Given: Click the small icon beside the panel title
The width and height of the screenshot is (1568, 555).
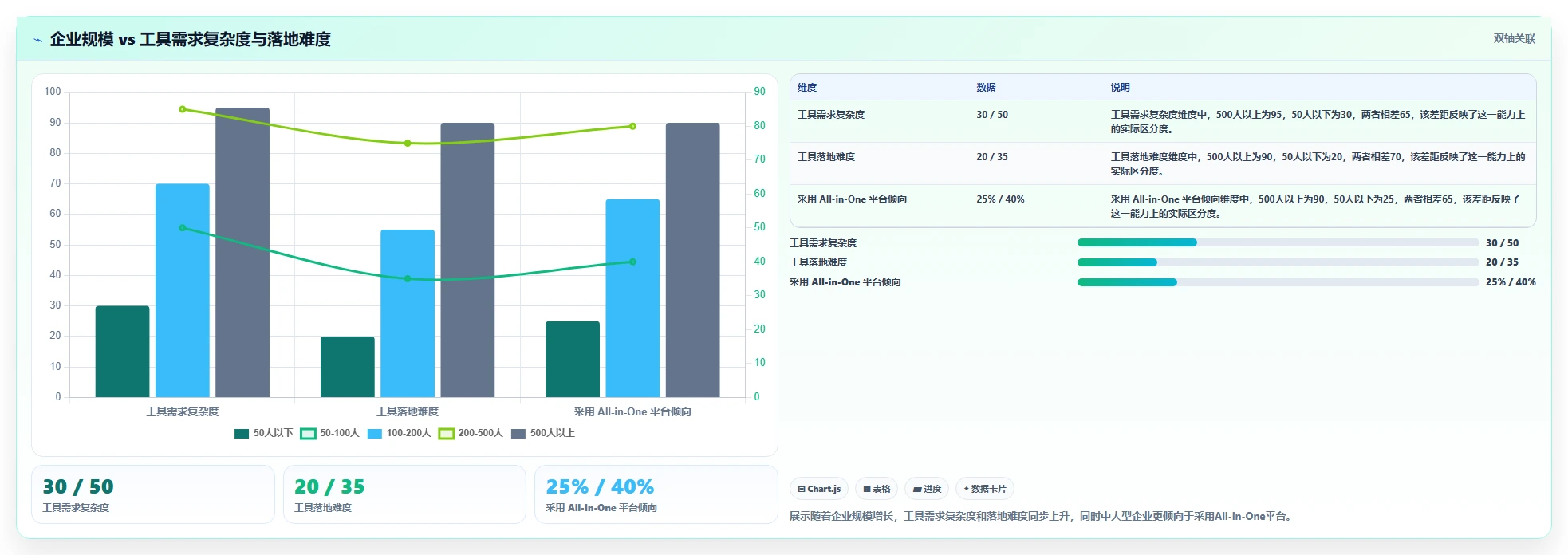Looking at the screenshot, I should coord(37,40).
